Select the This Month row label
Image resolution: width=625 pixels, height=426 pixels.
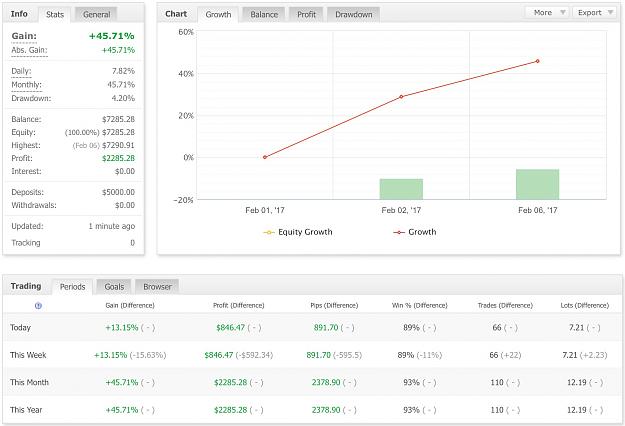pos(29,382)
